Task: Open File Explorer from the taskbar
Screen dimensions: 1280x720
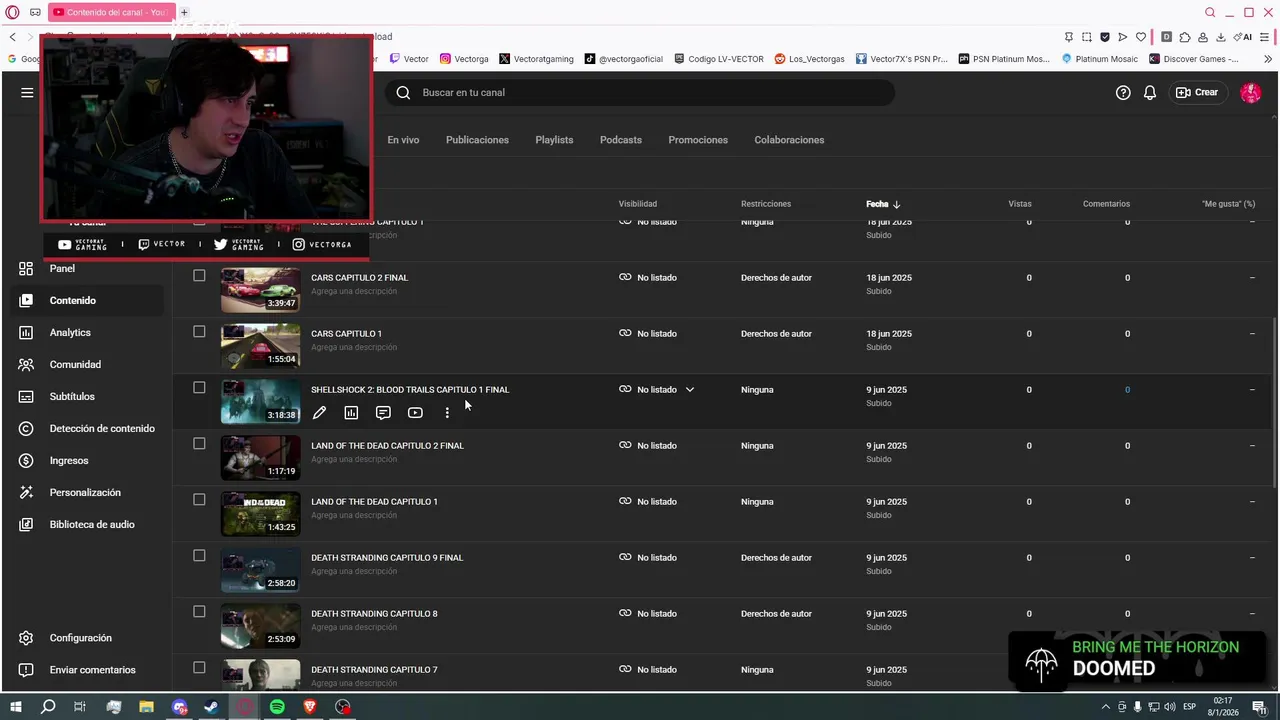Action: coord(146,707)
